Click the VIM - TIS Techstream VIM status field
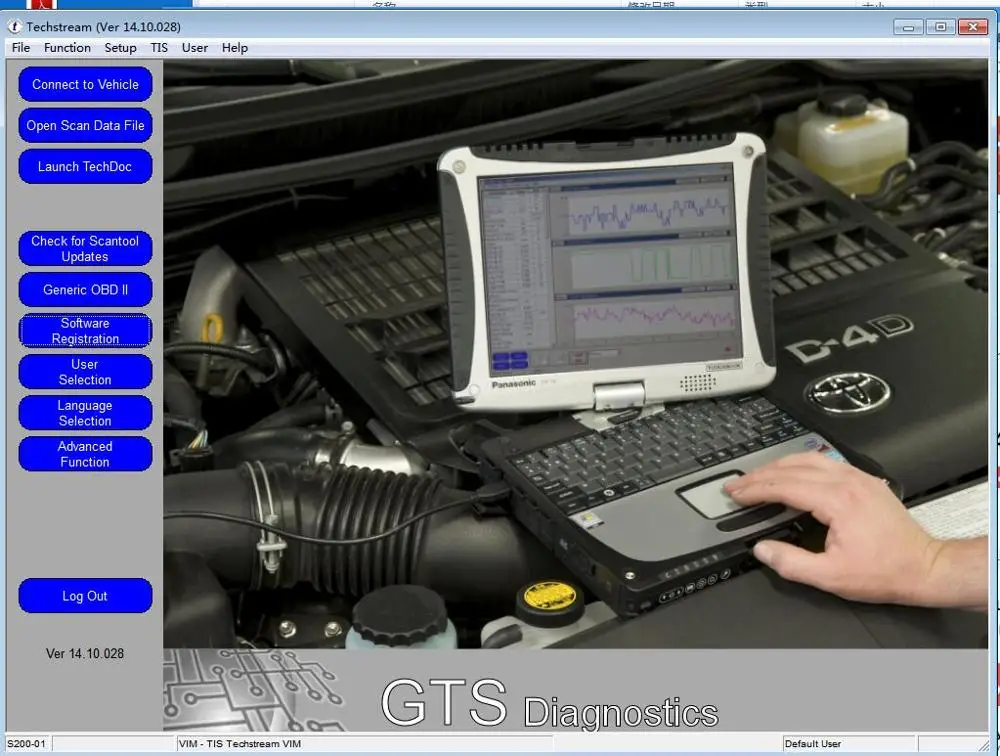 [250, 743]
